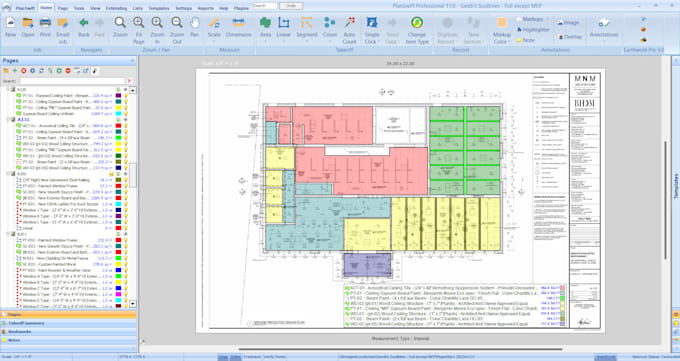Click the Undo button

pos(291,6)
